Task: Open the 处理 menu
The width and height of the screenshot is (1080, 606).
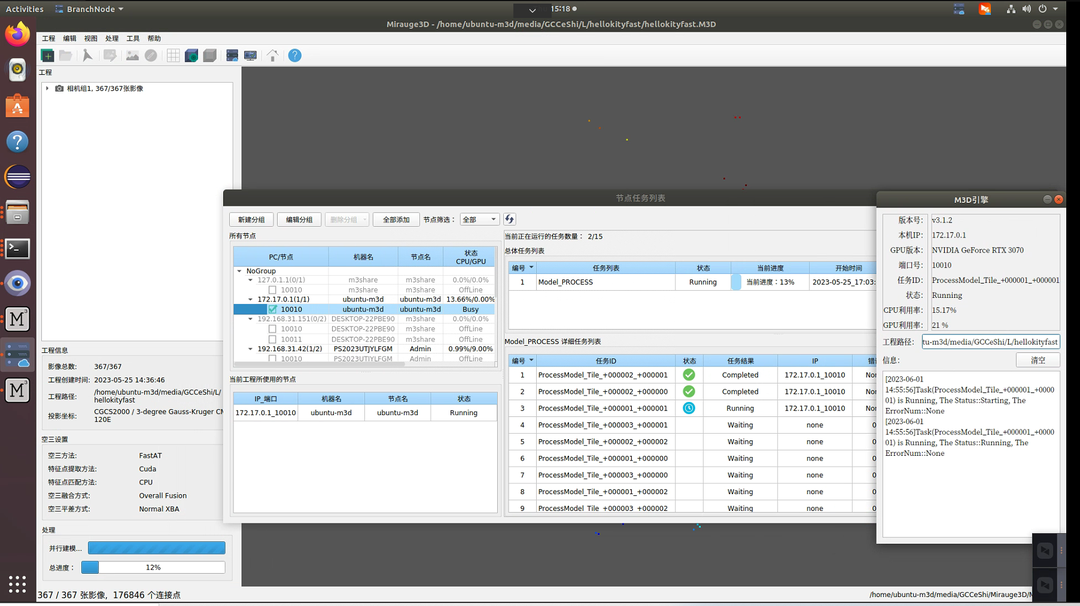Action: pos(112,38)
